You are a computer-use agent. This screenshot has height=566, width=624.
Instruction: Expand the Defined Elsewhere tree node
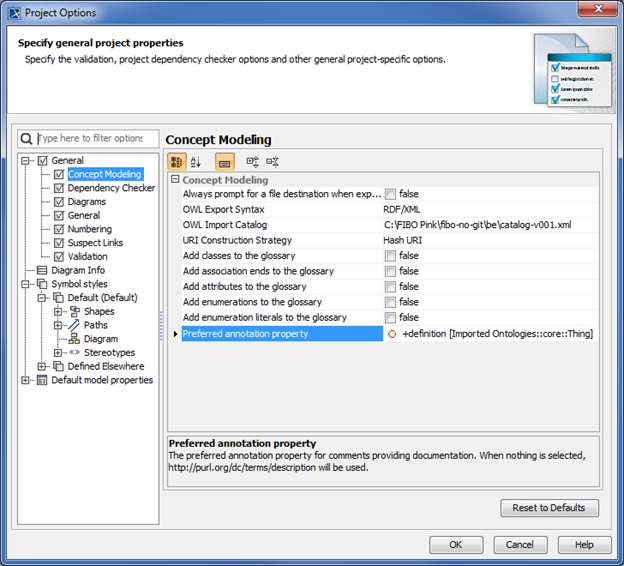point(41,366)
